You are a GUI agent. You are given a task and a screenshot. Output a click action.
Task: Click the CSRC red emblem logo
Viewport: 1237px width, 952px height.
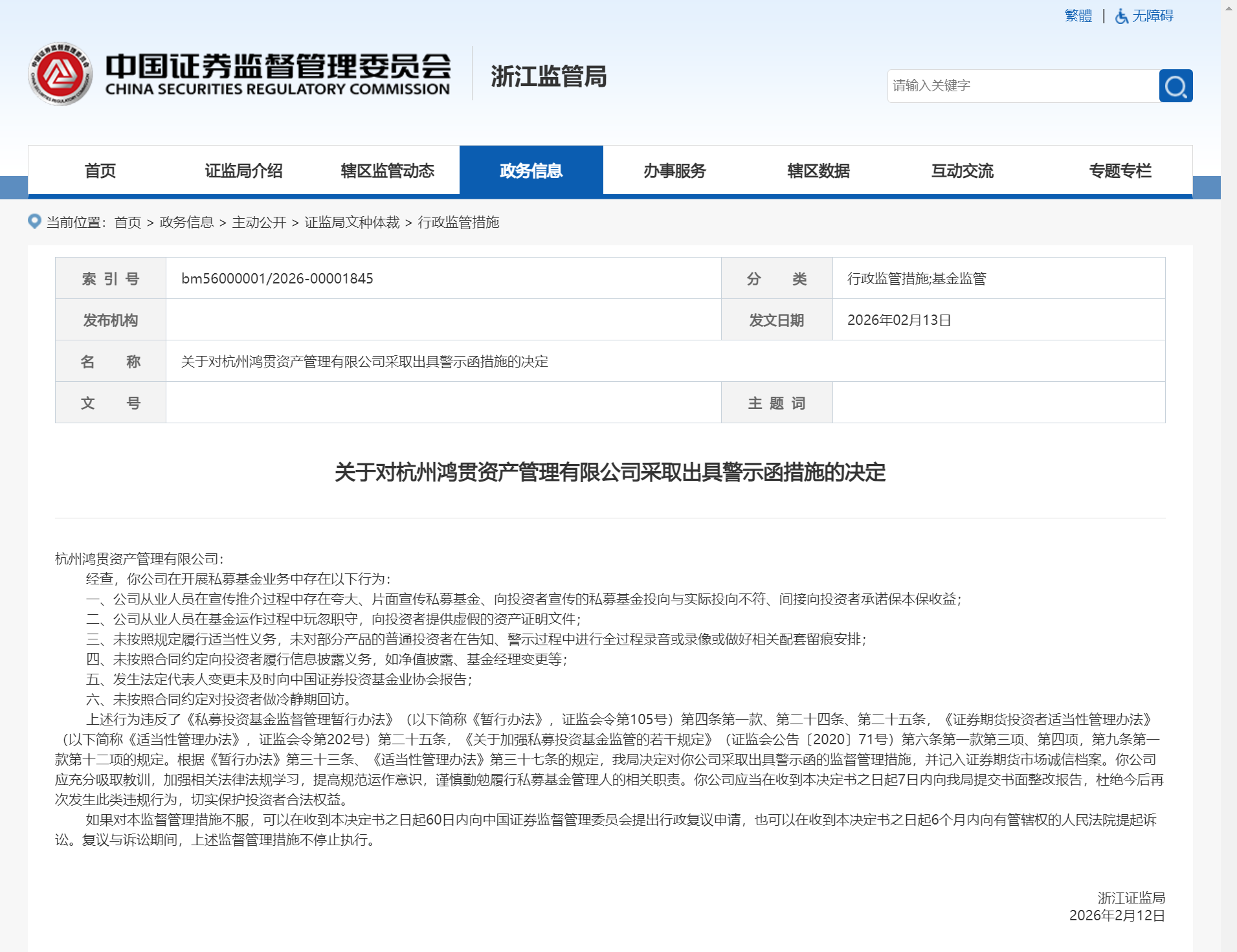coord(60,74)
